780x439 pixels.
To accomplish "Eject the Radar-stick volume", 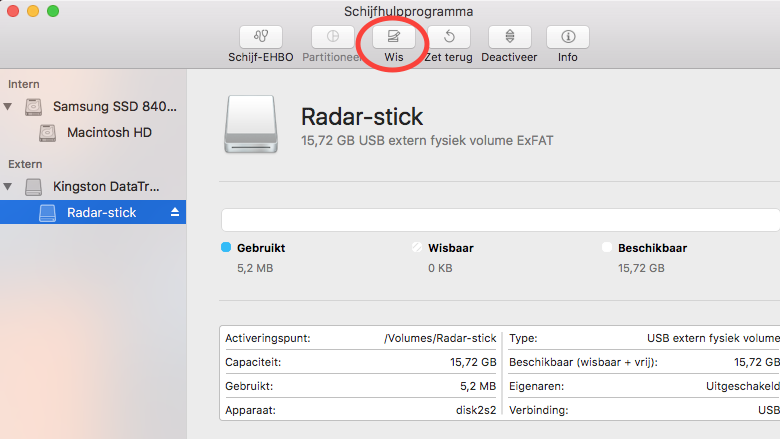I will click(175, 212).
